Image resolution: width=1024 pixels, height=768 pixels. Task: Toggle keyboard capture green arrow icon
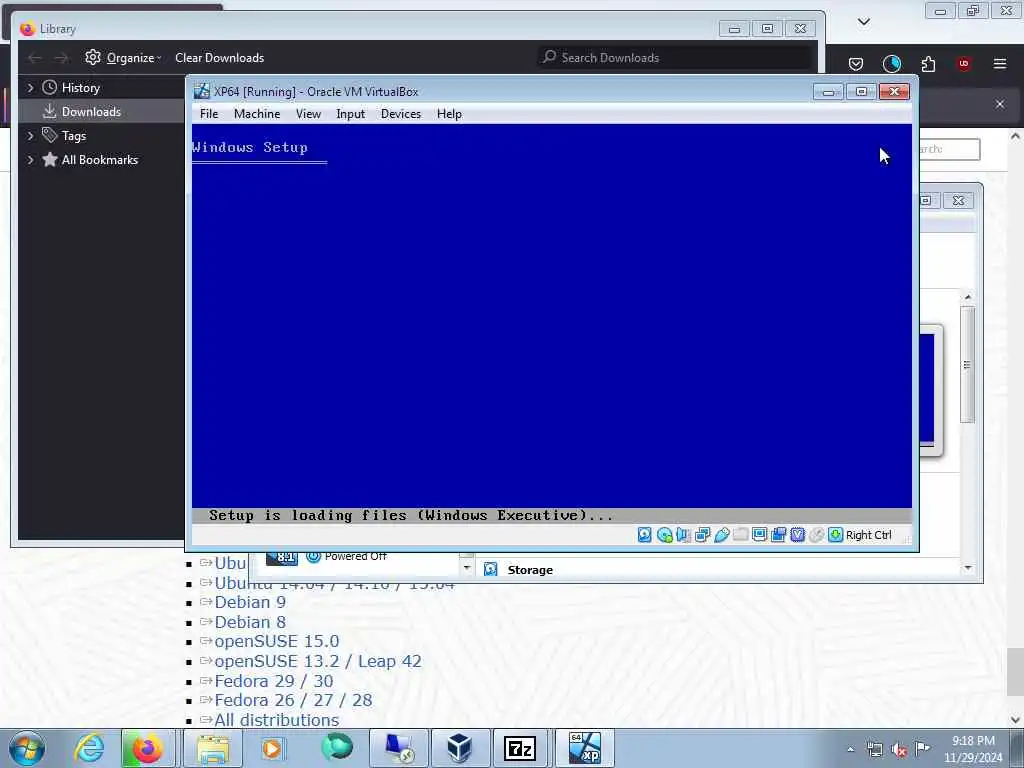point(835,535)
